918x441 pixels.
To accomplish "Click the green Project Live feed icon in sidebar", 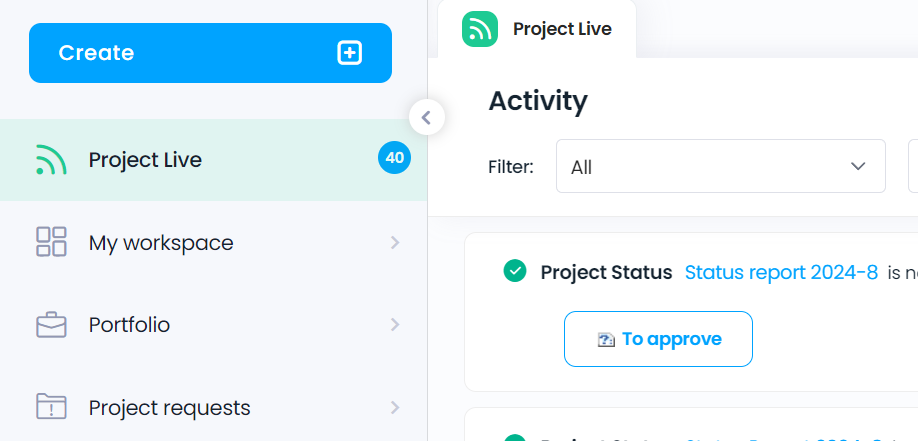I will point(51,160).
